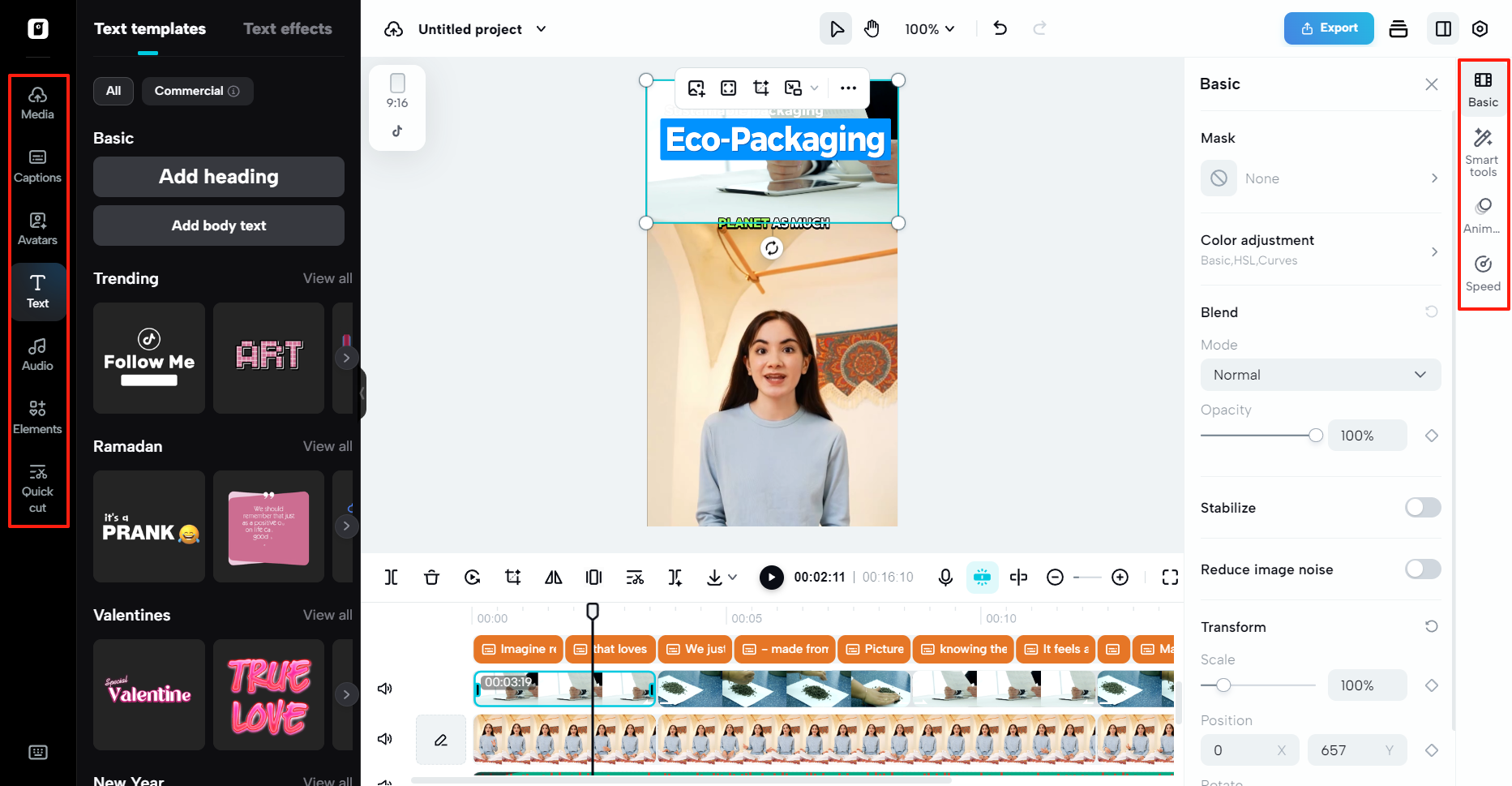Open the Captions panel in sidebar
This screenshot has height=786, width=1512.
[37, 165]
